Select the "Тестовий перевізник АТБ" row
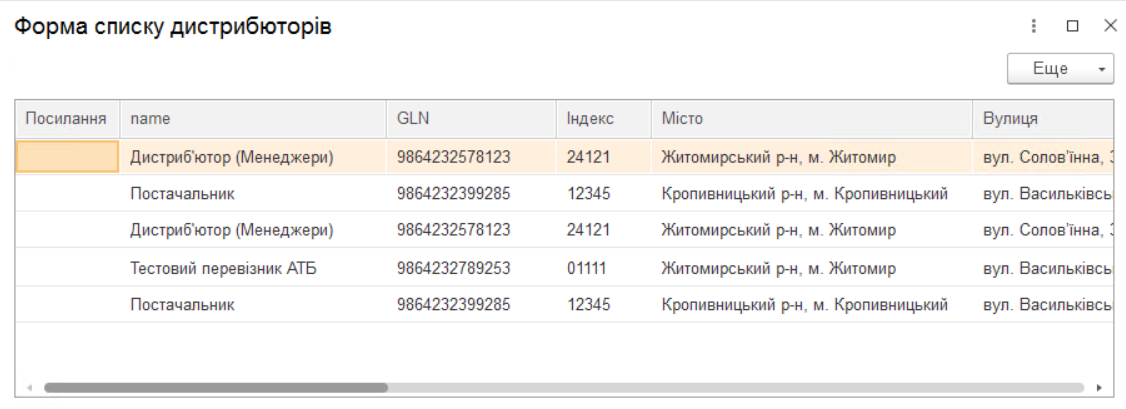Screen dimensions: 1126x409 223,268
